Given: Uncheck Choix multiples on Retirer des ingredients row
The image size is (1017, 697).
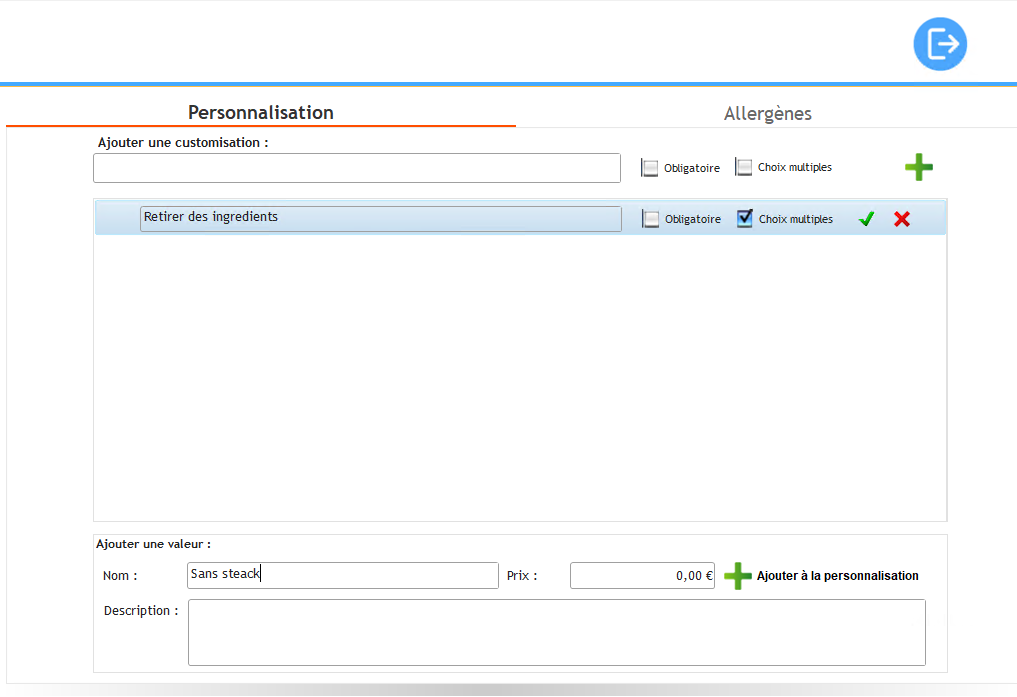Looking at the screenshot, I should pos(745,219).
